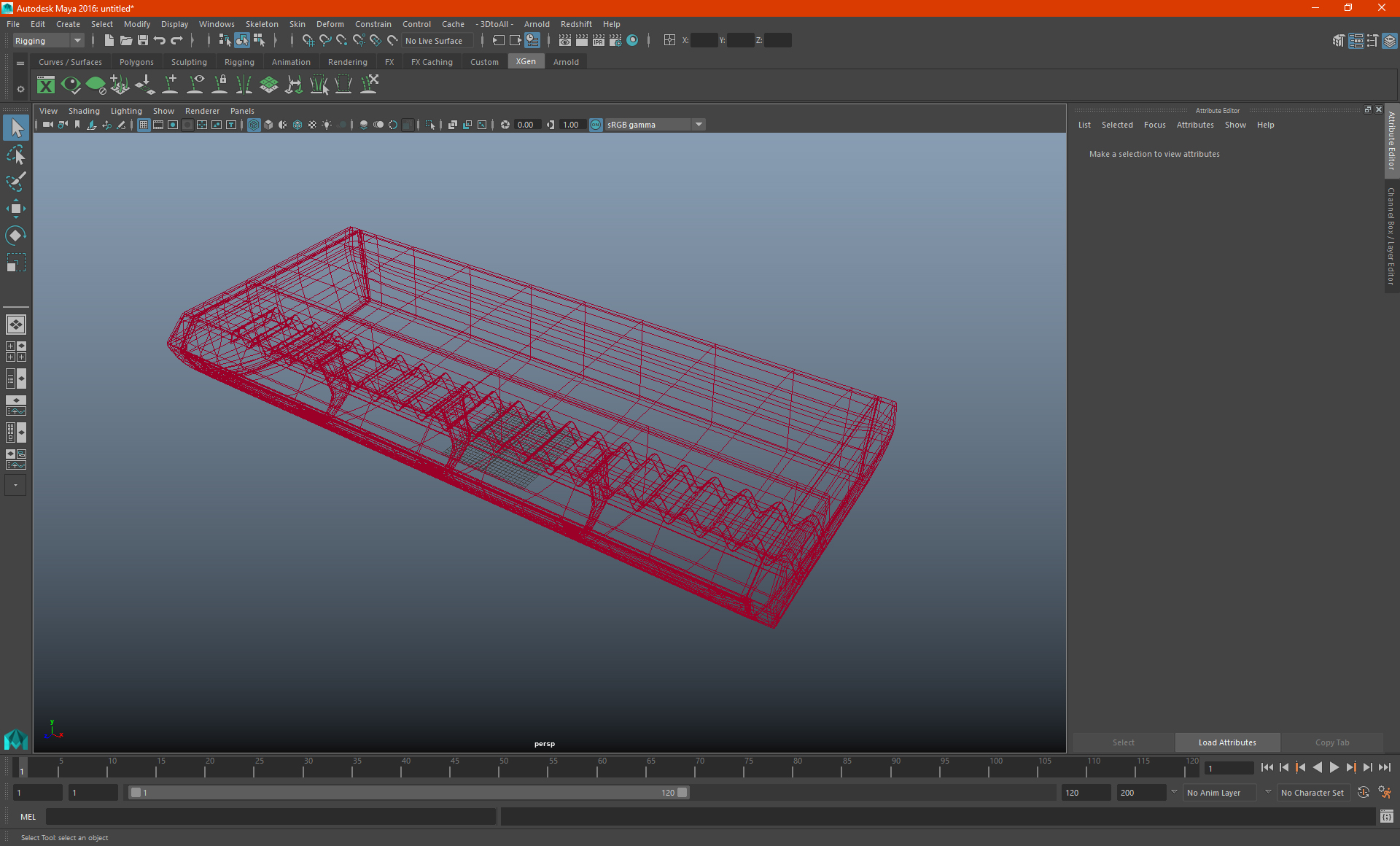This screenshot has width=1400, height=846.
Task: Expand the No Anim Layer dropdown arrow
Action: tap(1174, 792)
